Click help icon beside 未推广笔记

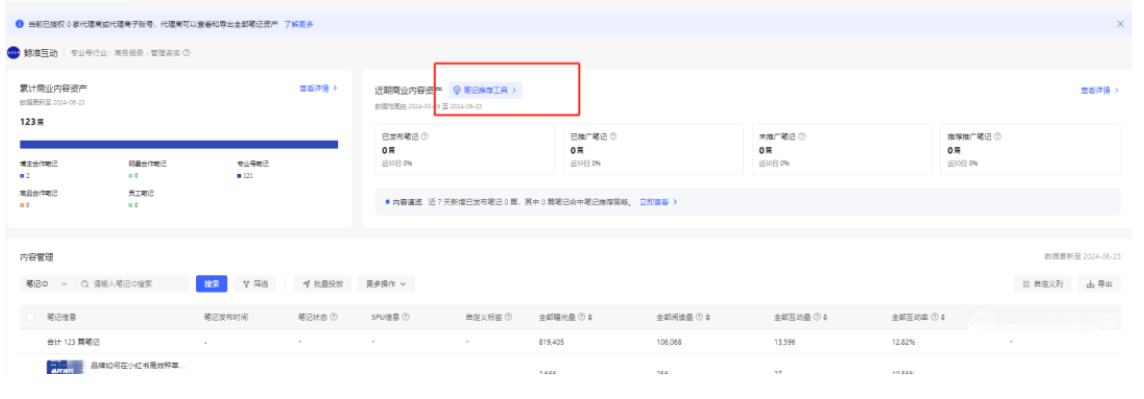click(x=802, y=136)
